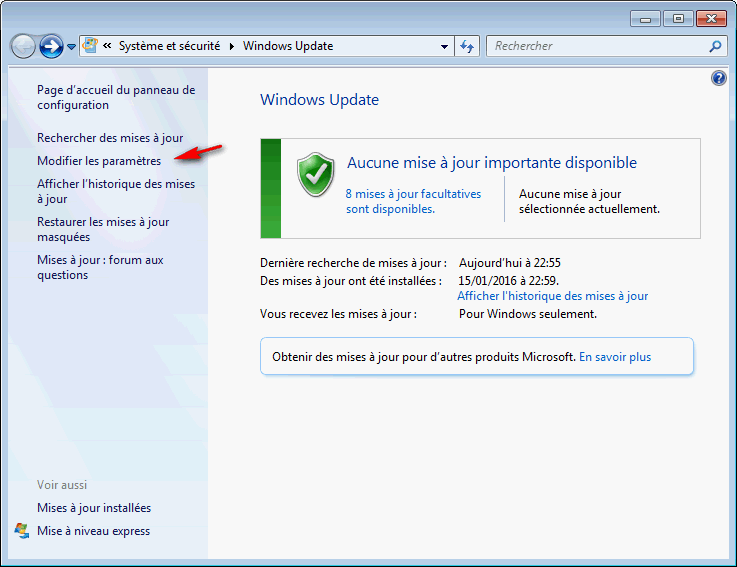
Task: Click 'Aucune mise à jour sélectionnée actuellement.' text
Action: click(x=589, y=201)
